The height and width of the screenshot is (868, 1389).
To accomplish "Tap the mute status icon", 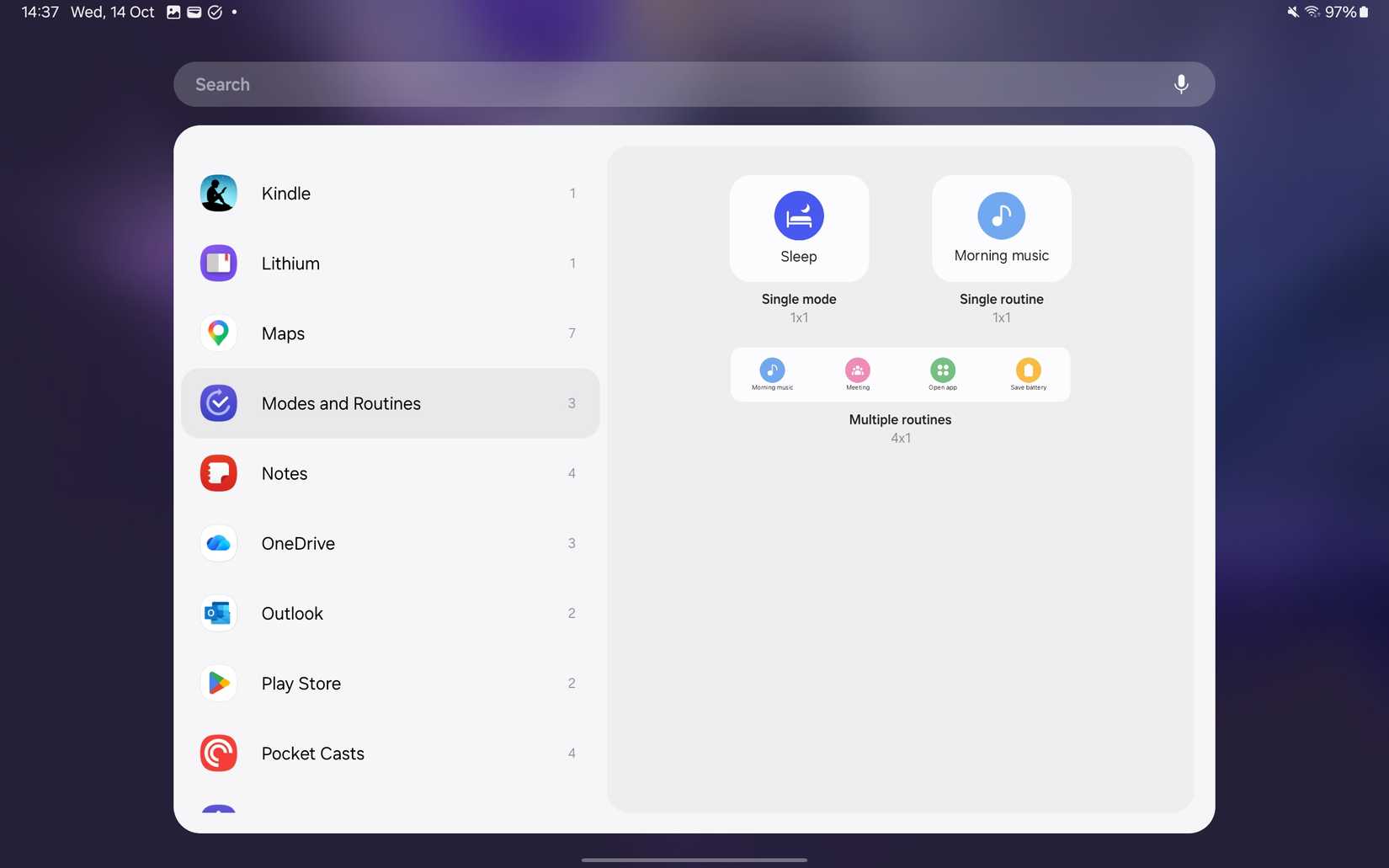I will point(1292,12).
